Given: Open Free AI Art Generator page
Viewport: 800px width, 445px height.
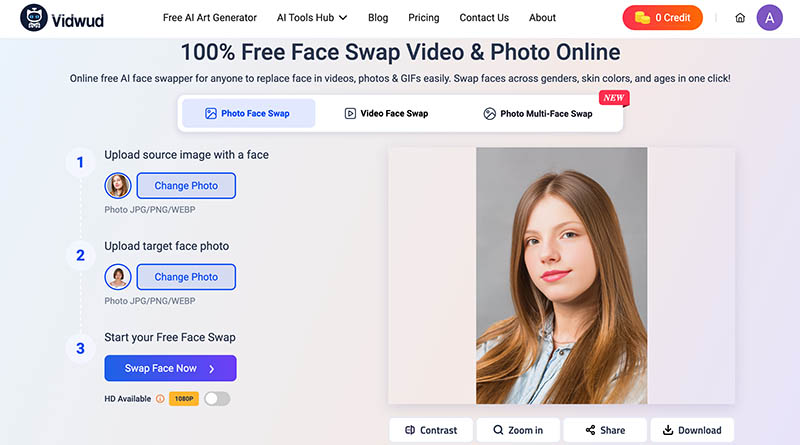Looking at the screenshot, I should point(210,18).
